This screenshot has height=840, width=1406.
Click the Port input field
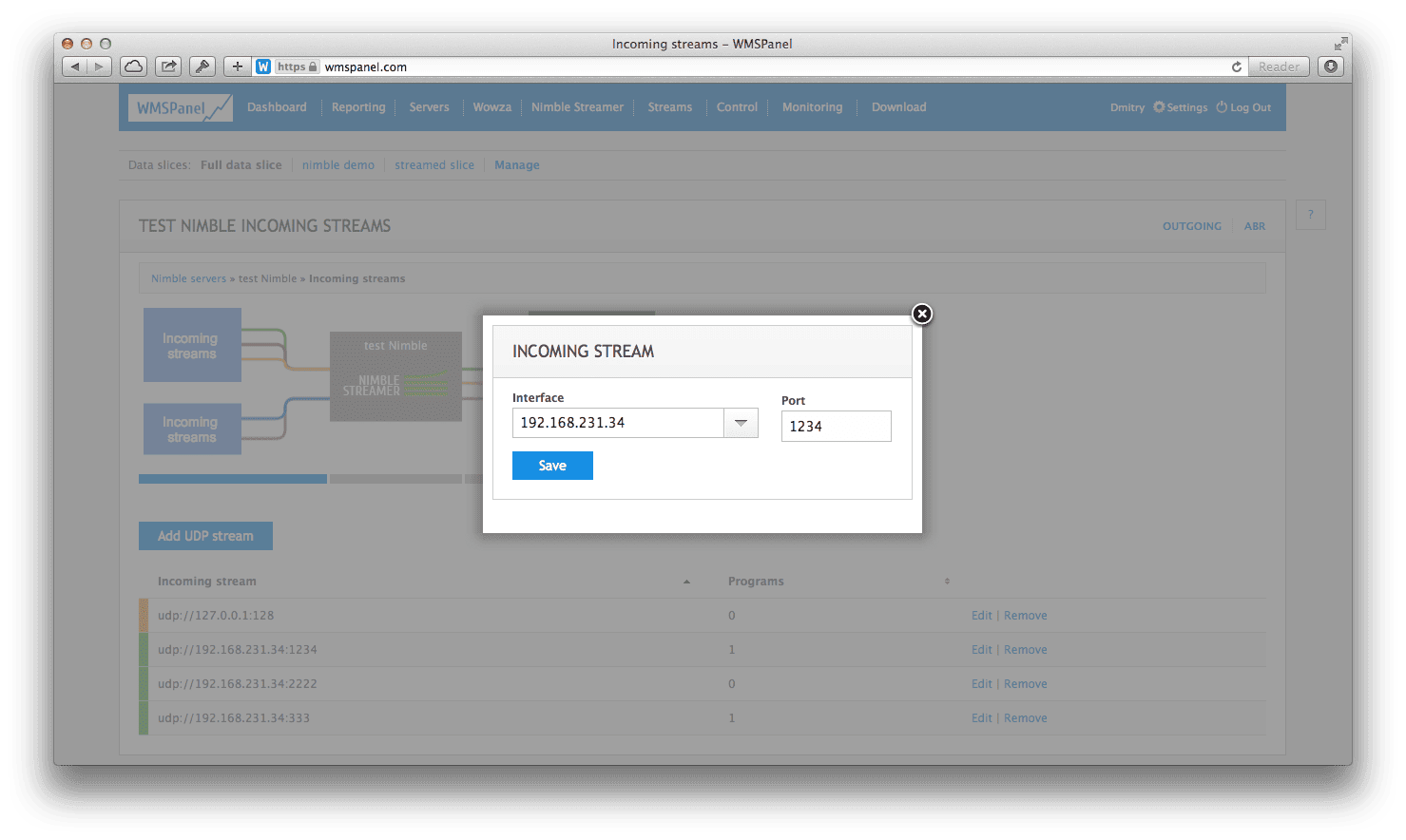click(837, 427)
